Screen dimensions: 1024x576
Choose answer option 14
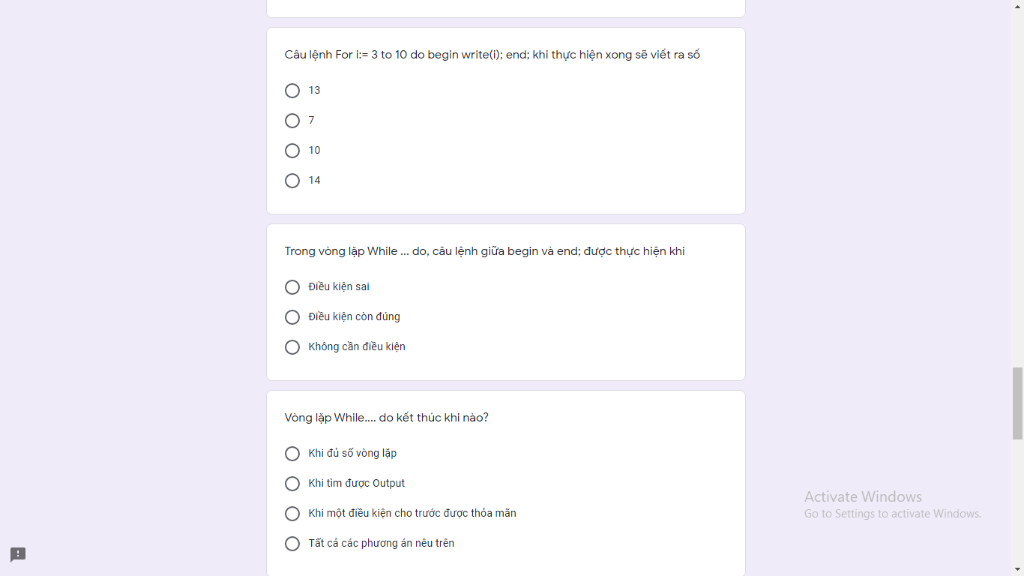(x=292, y=181)
